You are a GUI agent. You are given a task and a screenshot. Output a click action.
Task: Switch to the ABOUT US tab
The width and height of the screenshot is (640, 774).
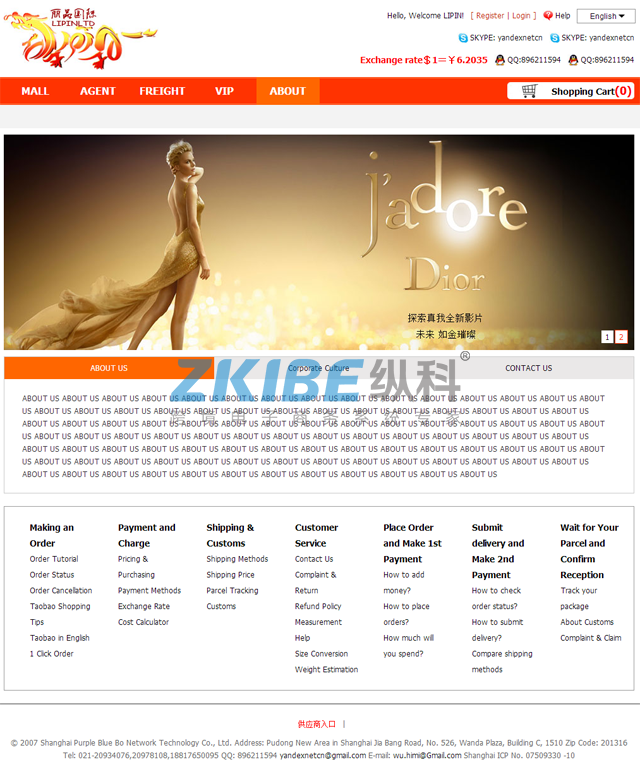pos(109,368)
